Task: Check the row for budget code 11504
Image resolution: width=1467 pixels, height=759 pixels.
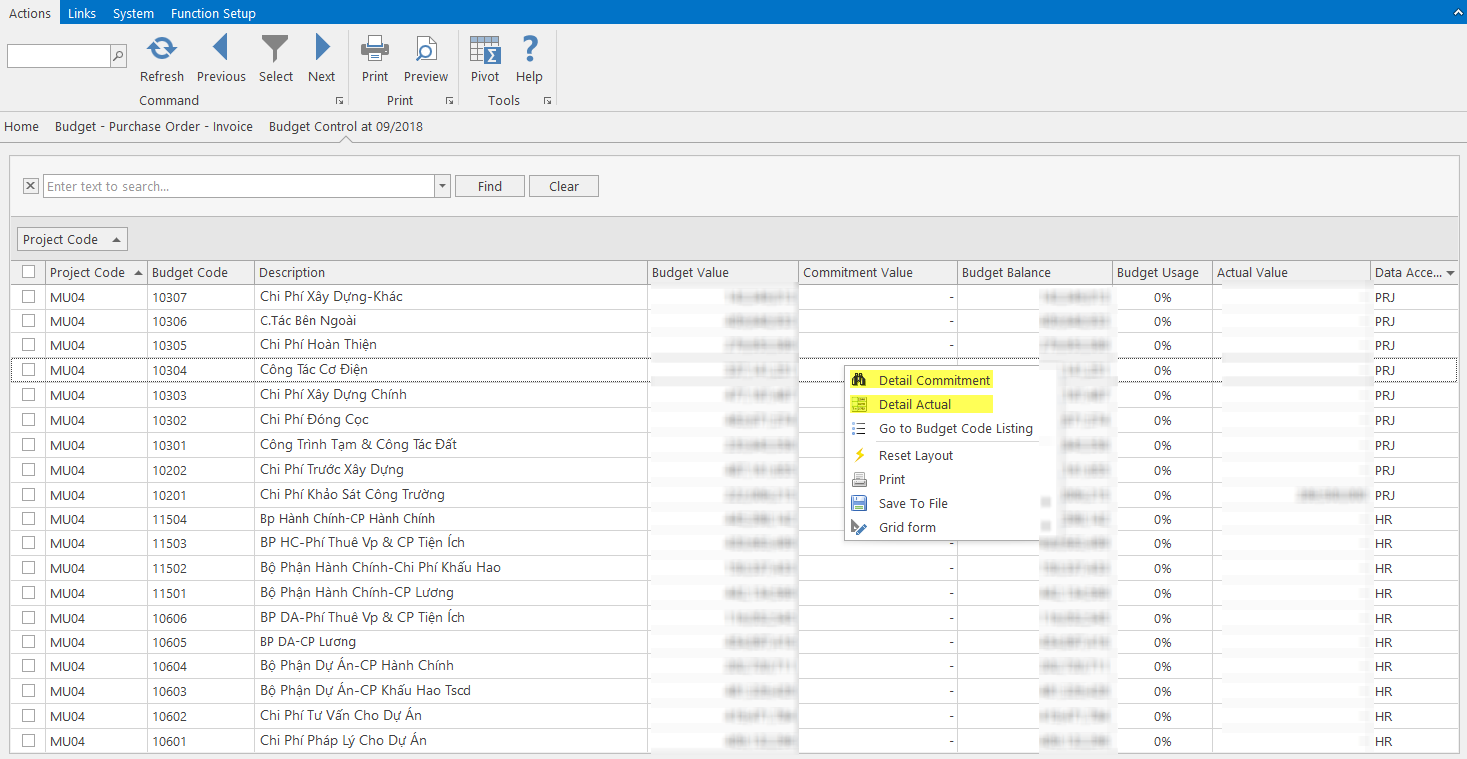Action: click(28, 518)
